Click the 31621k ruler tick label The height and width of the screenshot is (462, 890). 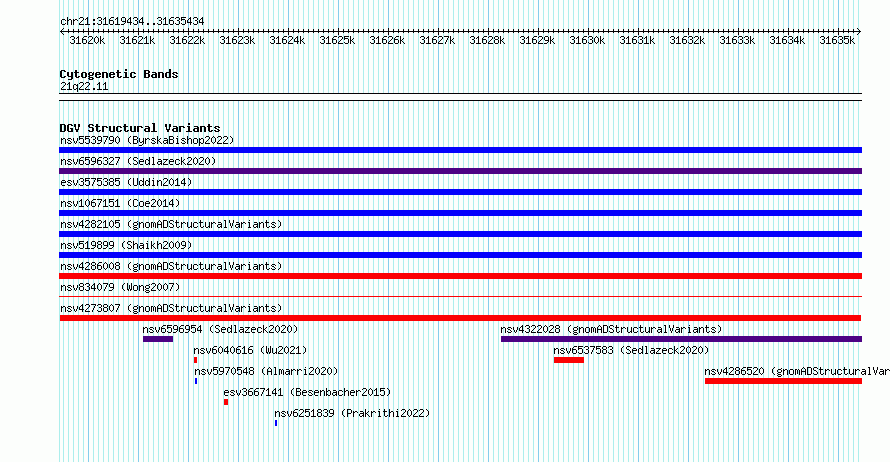[x=137, y=41]
